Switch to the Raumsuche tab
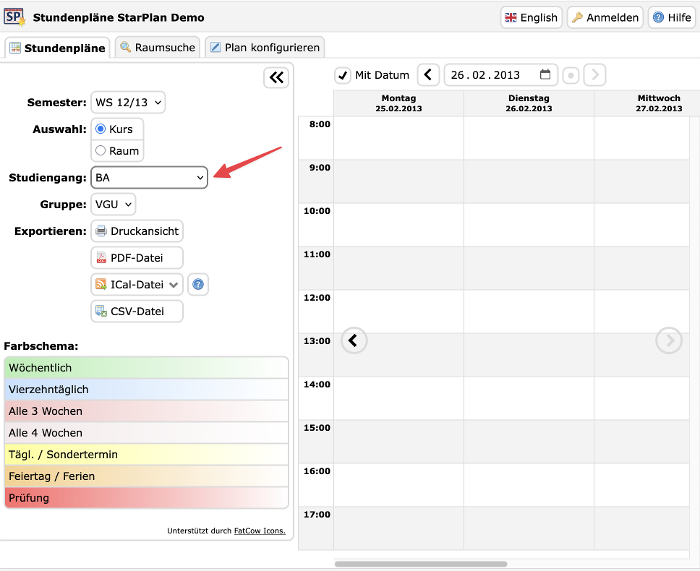 tap(157, 47)
